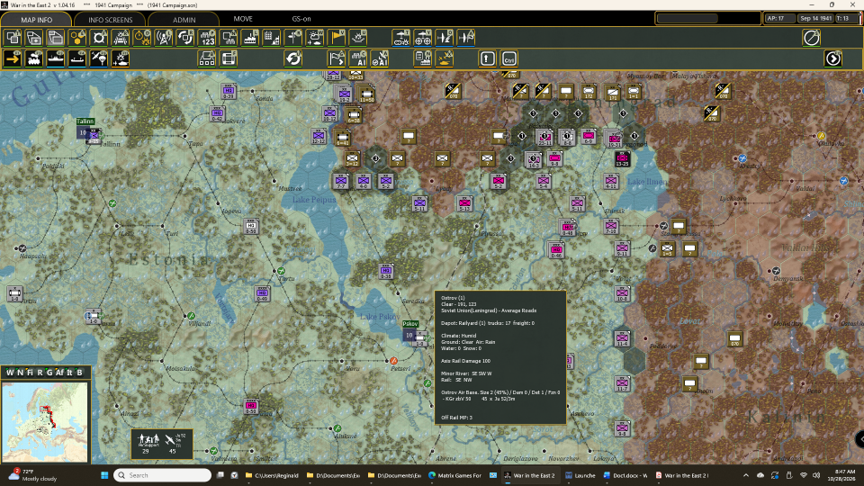
Task: Open the weather widget Mostly cloudy
Action: point(33,475)
